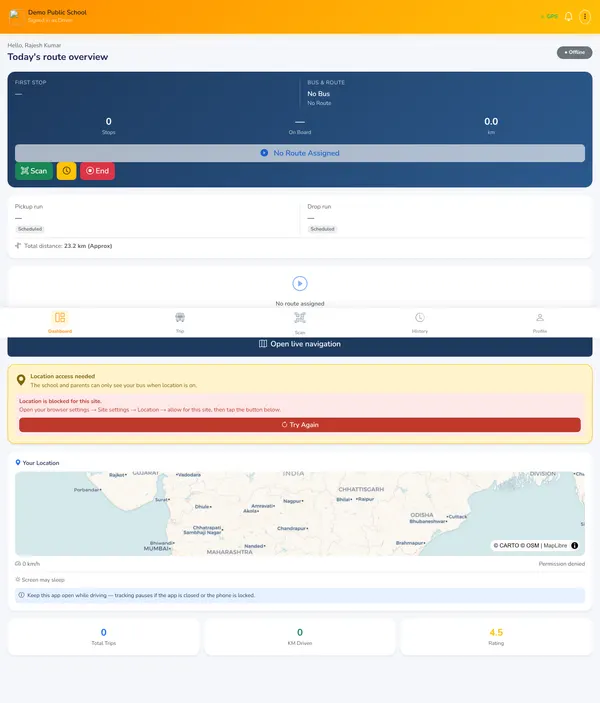Image resolution: width=600 pixels, height=703 pixels.
Task: Click the No Route Assigned bar
Action: point(300,153)
